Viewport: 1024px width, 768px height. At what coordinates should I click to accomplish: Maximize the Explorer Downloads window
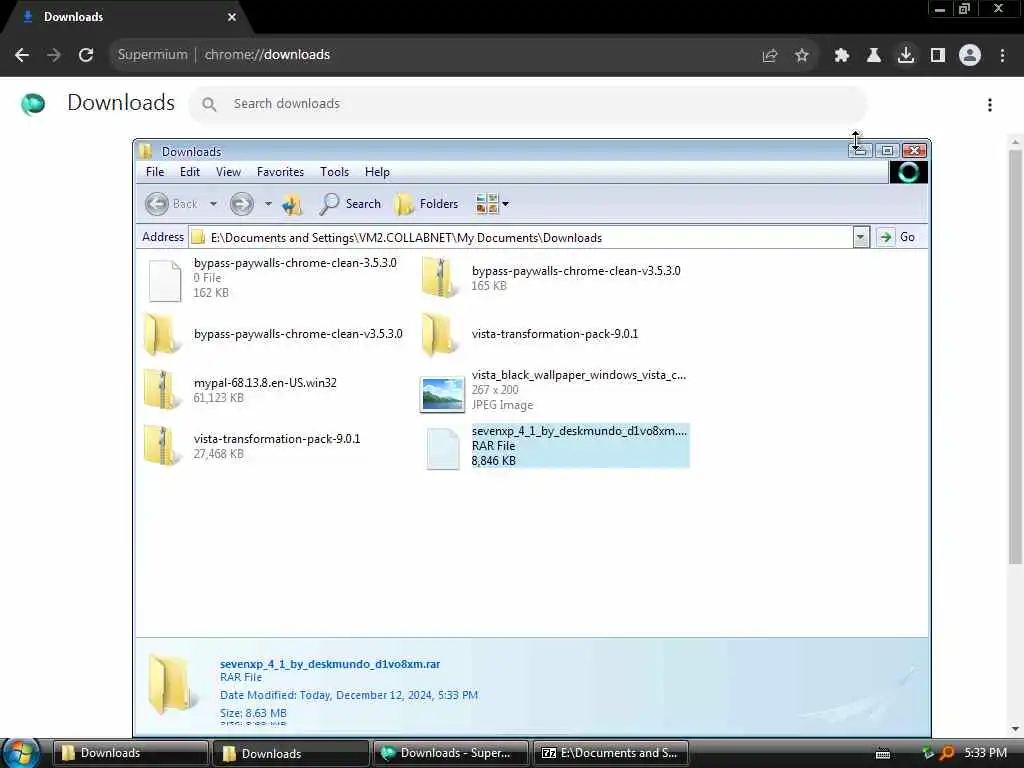point(887,151)
